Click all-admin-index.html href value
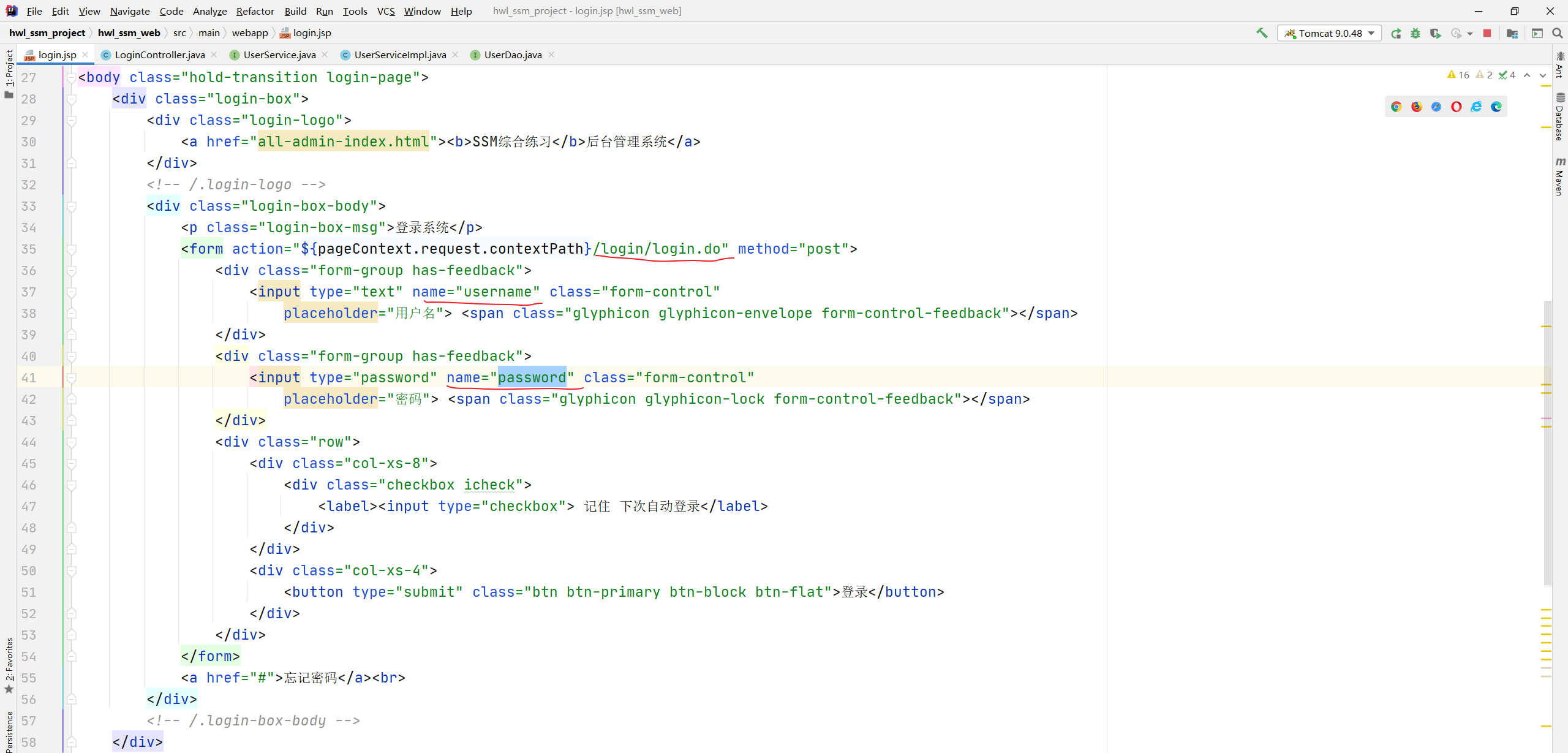Screen dimensions: 1568x753 coord(343,142)
